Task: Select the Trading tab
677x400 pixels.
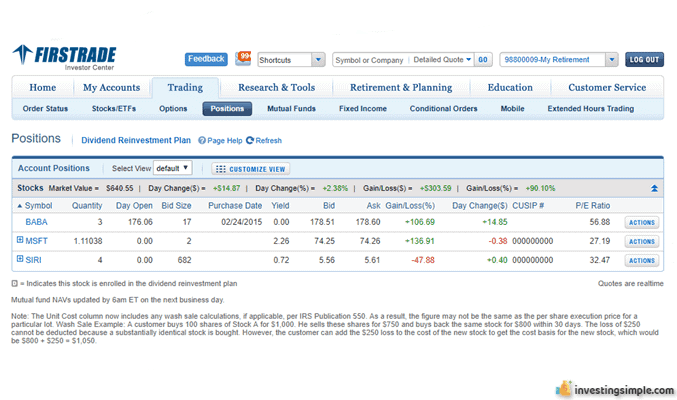Action: click(x=185, y=88)
